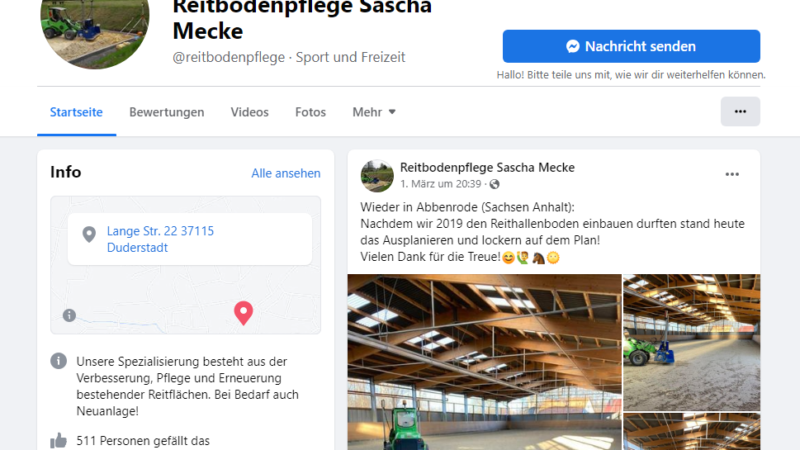Select the Fotos tab

(310, 112)
